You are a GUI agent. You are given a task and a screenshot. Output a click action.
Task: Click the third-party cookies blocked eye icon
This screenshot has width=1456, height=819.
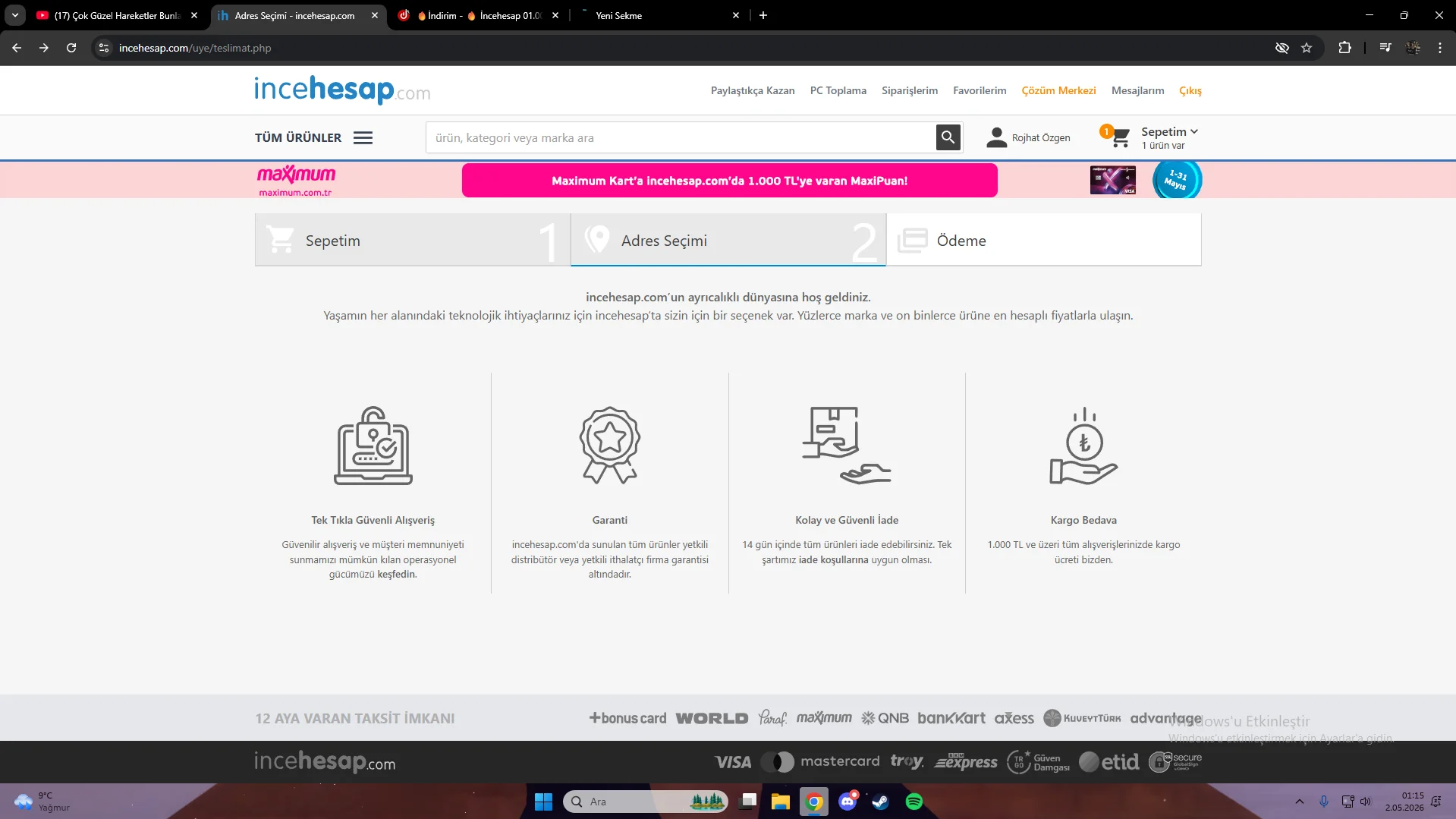(x=1282, y=48)
